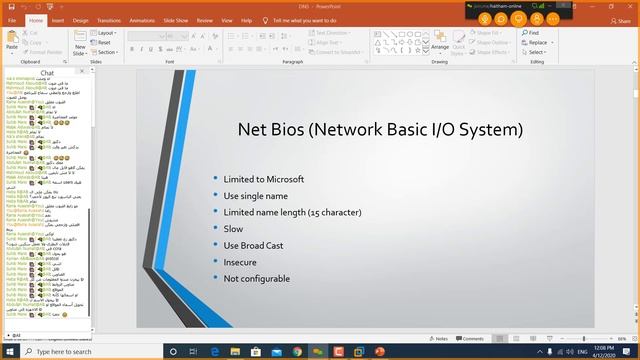The height and width of the screenshot is (360, 640).
Task: Switch to the Slide Show tab
Action: click(176, 20)
